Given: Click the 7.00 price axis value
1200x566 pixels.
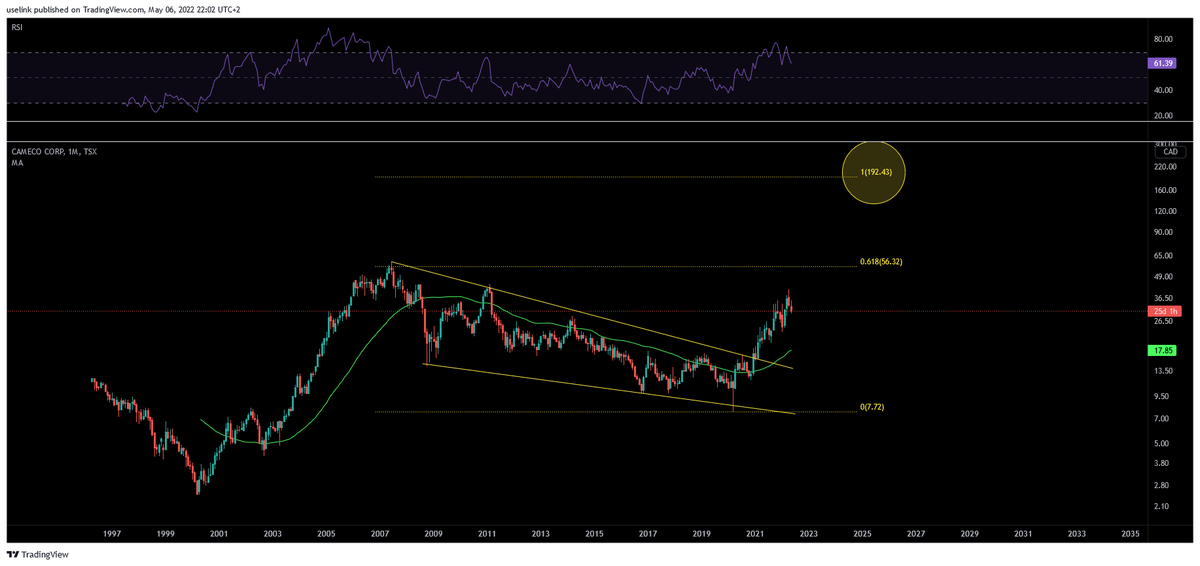Looking at the screenshot, I should [1161, 418].
